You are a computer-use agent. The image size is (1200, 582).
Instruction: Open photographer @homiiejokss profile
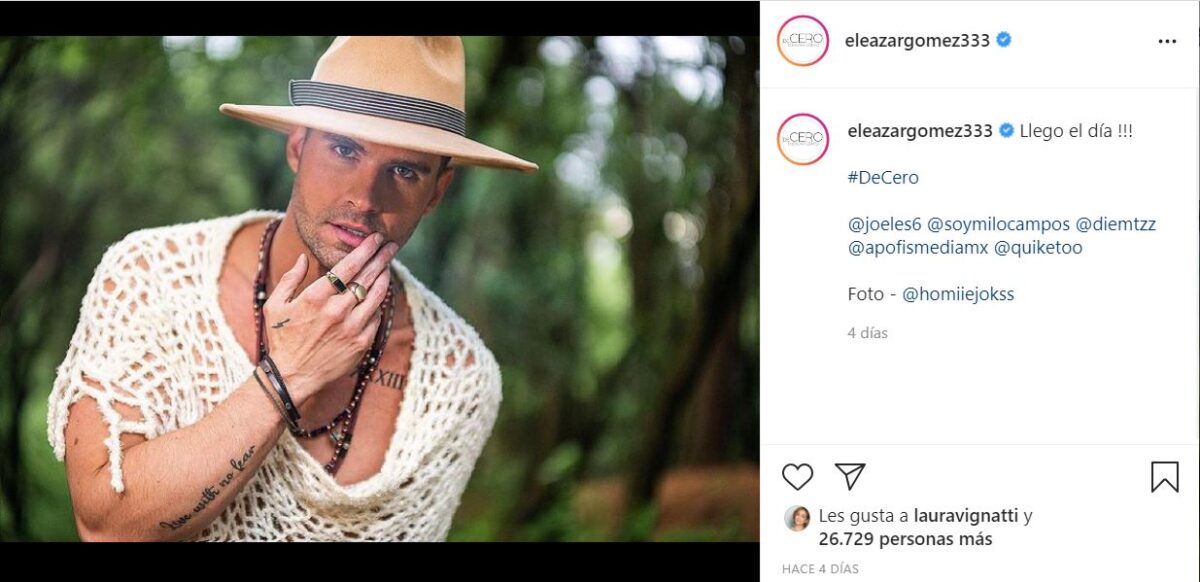pyautogui.click(x=958, y=294)
